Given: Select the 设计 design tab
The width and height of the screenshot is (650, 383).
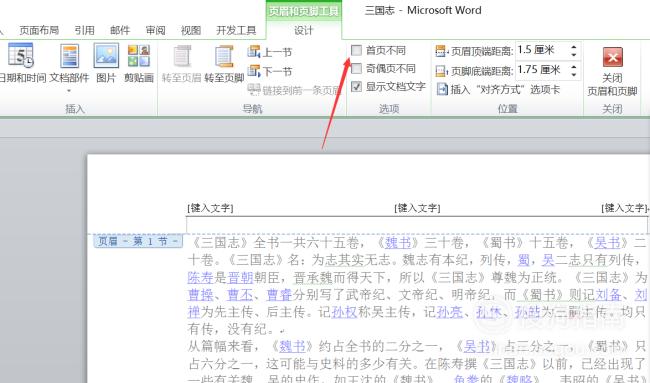Looking at the screenshot, I should (x=303, y=30).
